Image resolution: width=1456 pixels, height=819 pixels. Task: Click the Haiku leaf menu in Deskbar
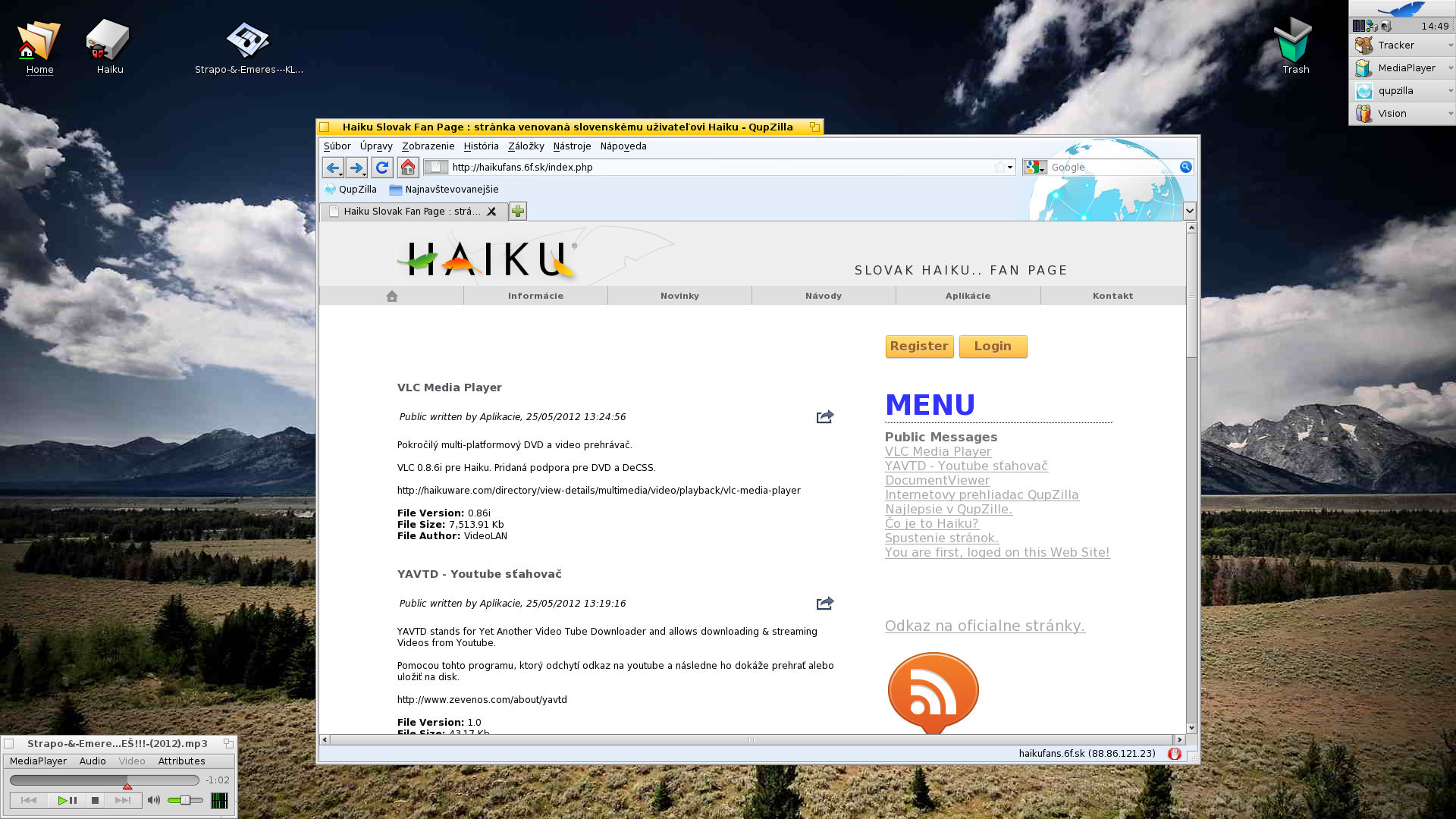(1401, 9)
